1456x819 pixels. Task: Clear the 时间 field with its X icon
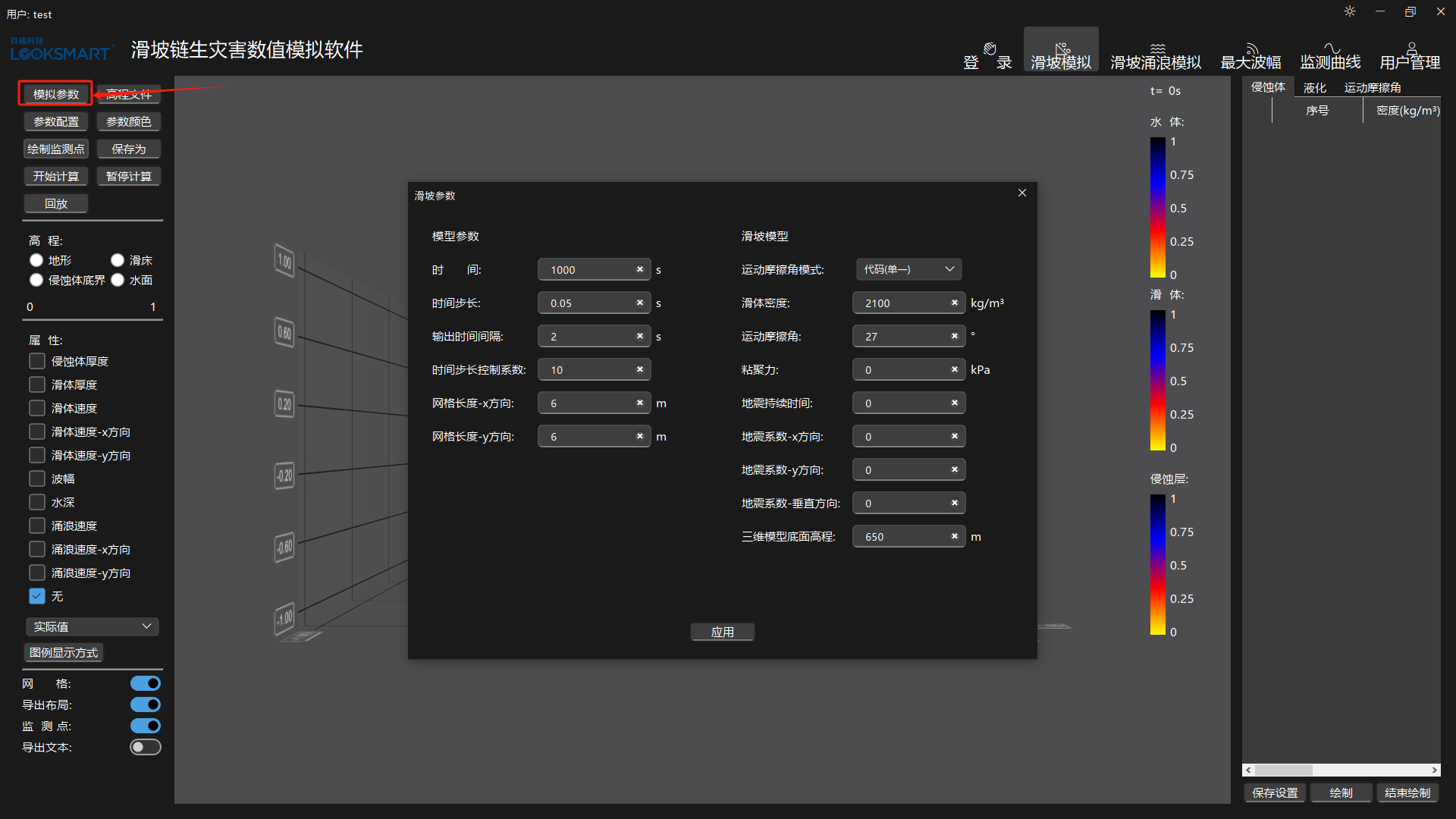coord(639,269)
